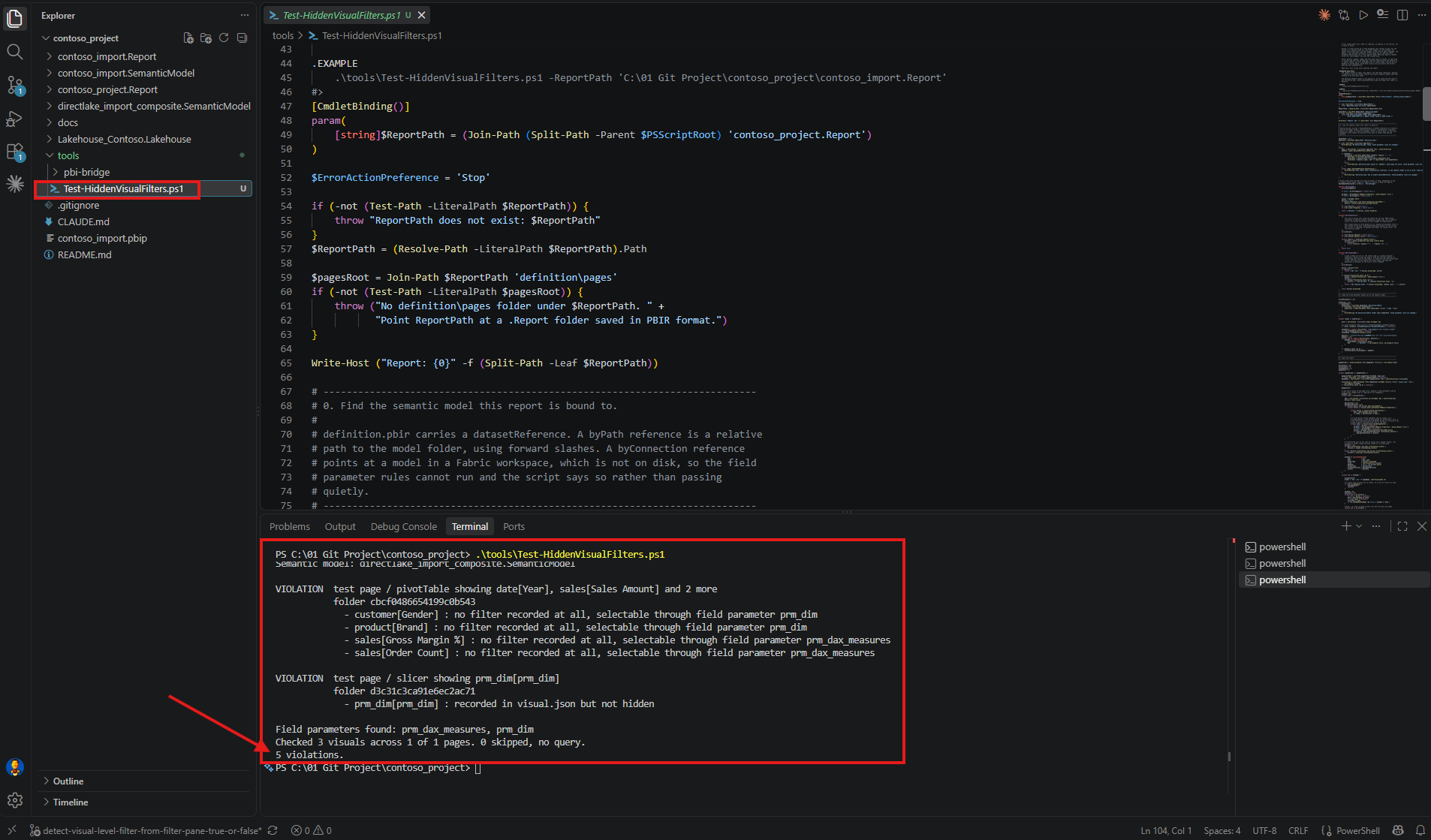Viewport: 1431px width, 840px height.
Task: Open the Claude sidebar icon in activity bar
Action: (15, 184)
